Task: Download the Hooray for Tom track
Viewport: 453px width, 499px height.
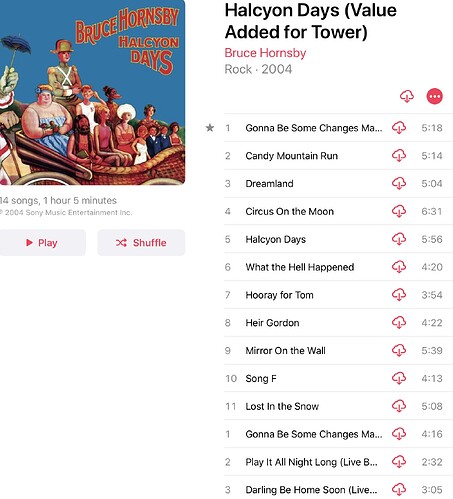Action: (x=399, y=295)
